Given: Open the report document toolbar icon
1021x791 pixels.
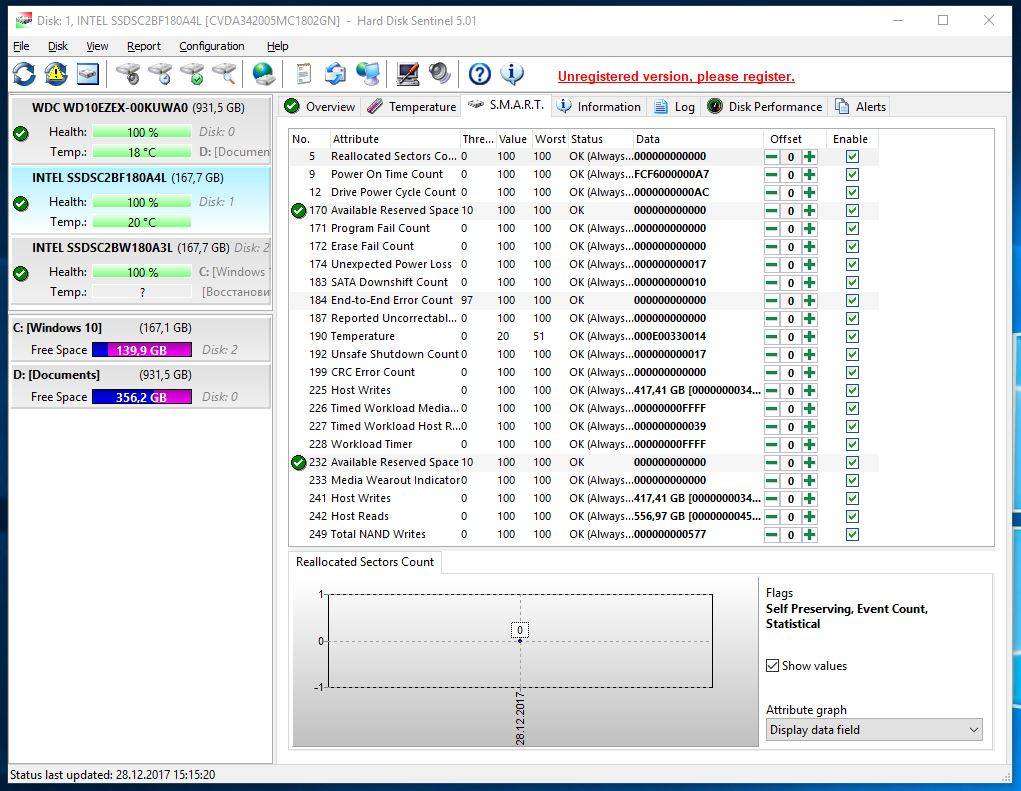Looking at the screenshot, I should pyautogui.click(x=304, y=74).
